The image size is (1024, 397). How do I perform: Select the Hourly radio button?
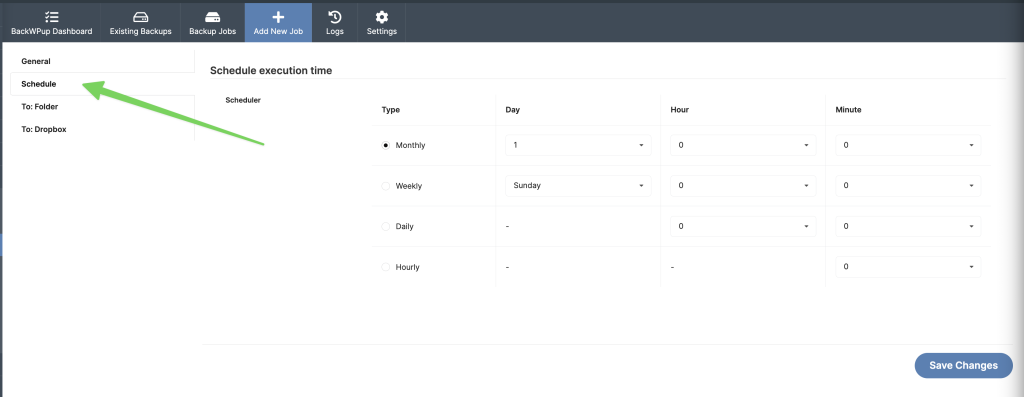(385, 267)
